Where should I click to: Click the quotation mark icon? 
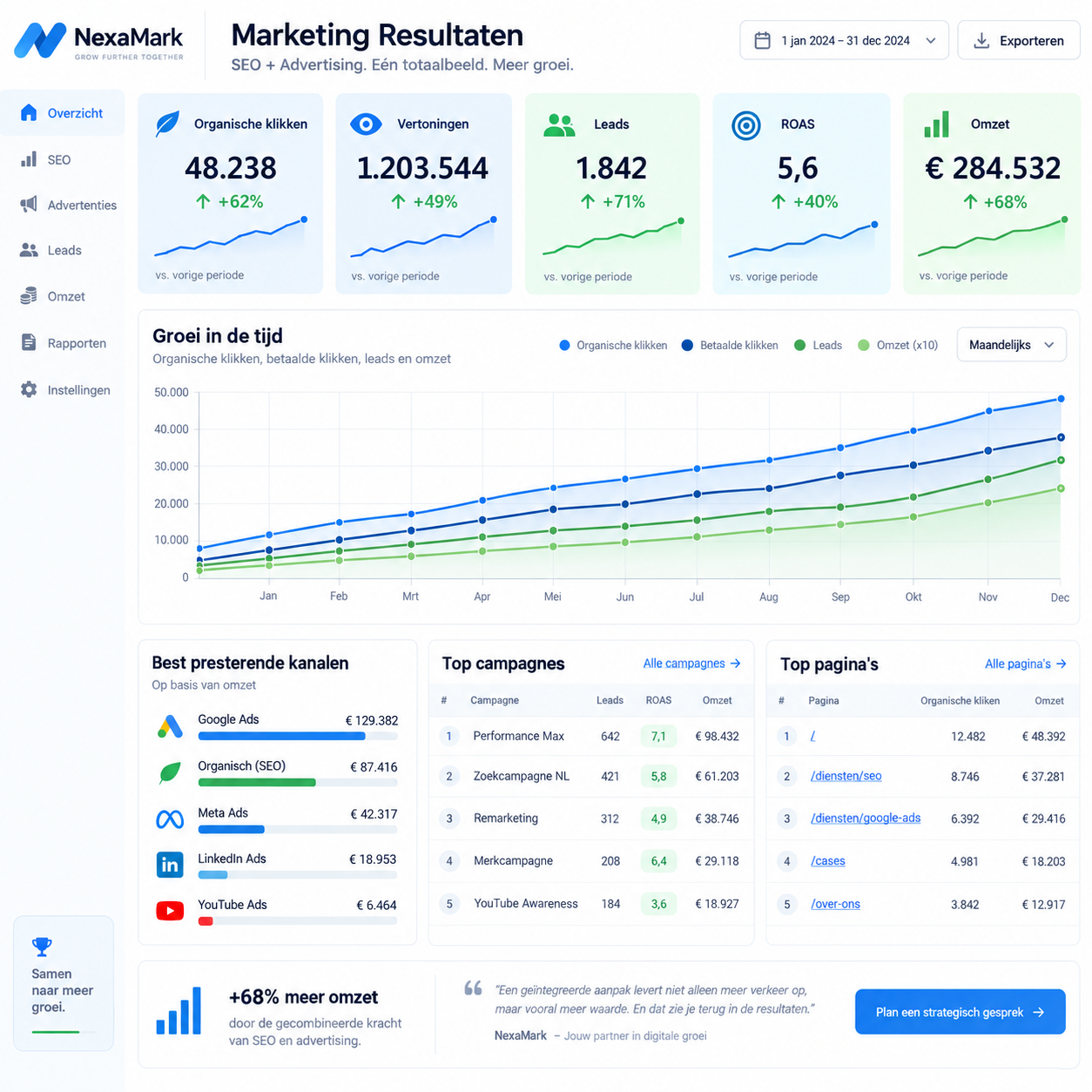[473, 988]
